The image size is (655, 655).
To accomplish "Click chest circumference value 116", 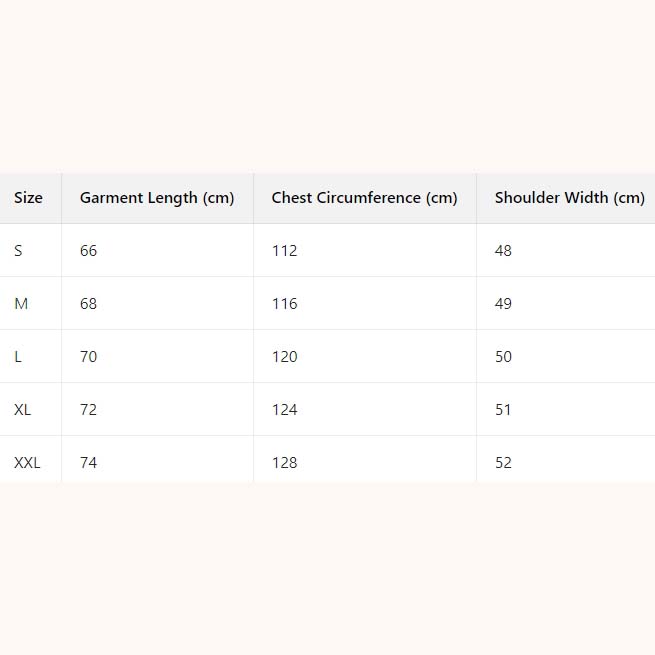I will [285, 304].
